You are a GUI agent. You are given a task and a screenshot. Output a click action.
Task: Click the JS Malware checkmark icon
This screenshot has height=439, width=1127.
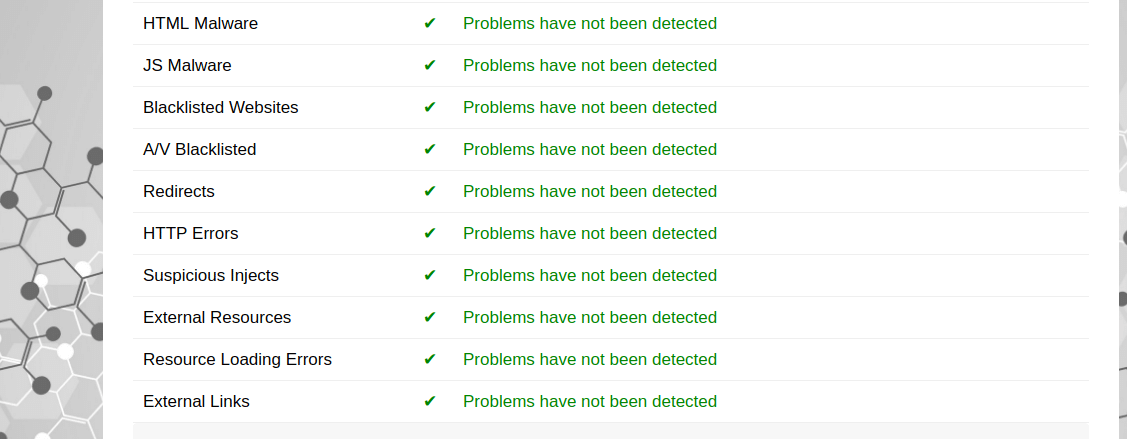pos(430,65)
